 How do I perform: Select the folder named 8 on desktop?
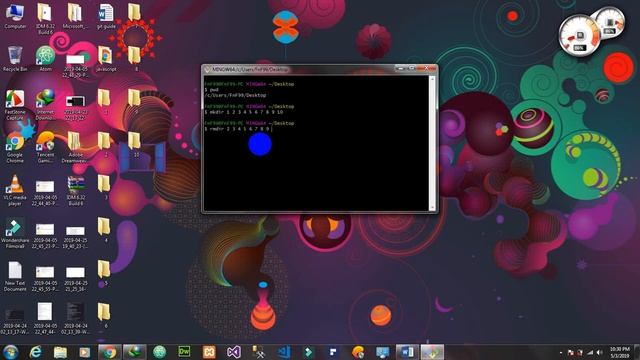click(135, 59)
